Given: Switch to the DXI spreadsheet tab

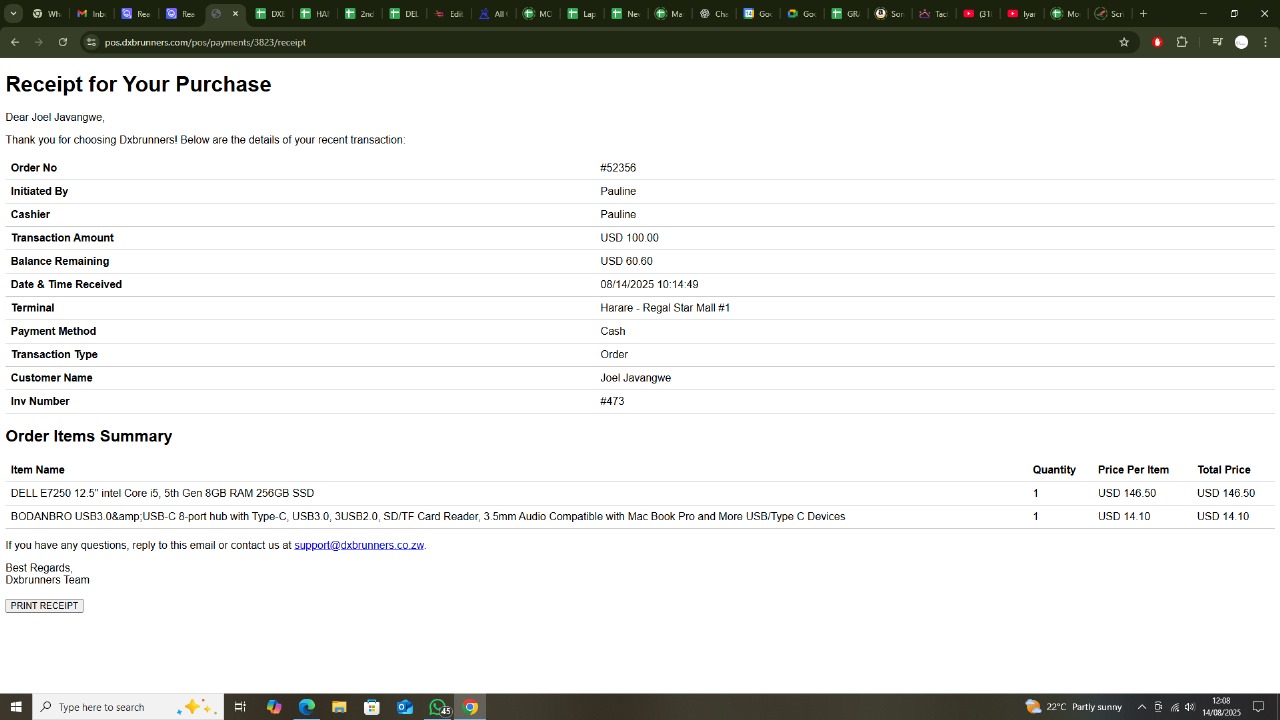Looking at the screenshot, I should click(x=270, y=14).
